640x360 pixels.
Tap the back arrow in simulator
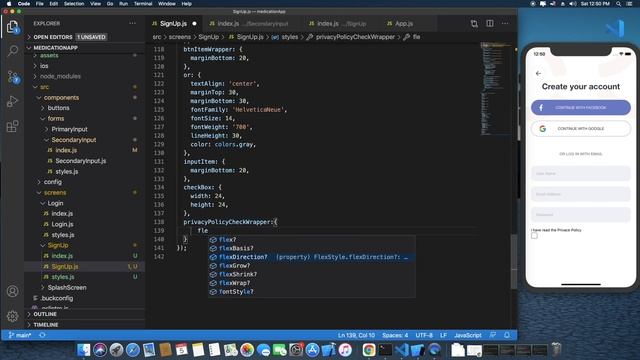pyautogui.click(x=538, y=73)
